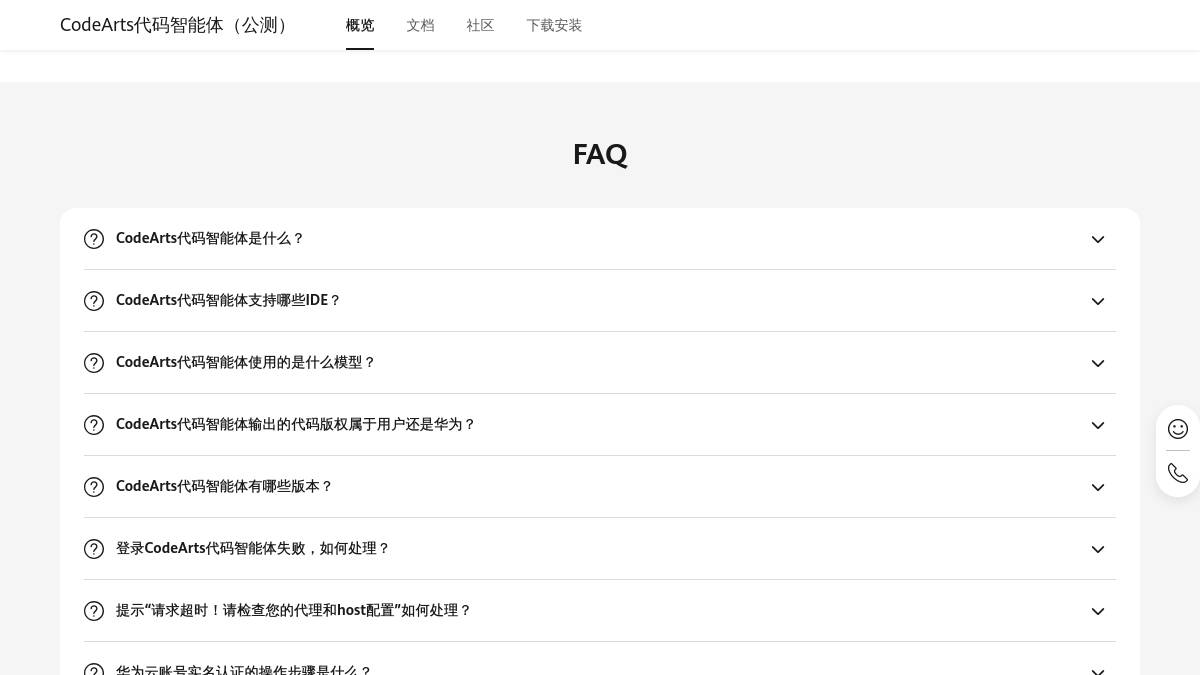Expand the 代码版权属于用户还是华为 chevron

click(x=1098, y=426)
